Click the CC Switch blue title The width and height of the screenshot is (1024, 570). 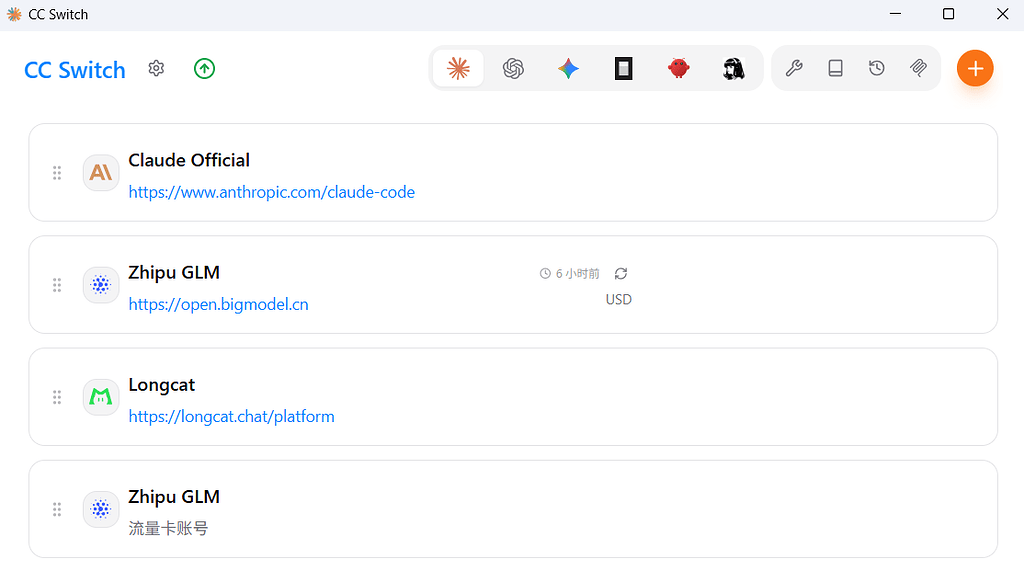pos(74,70)
